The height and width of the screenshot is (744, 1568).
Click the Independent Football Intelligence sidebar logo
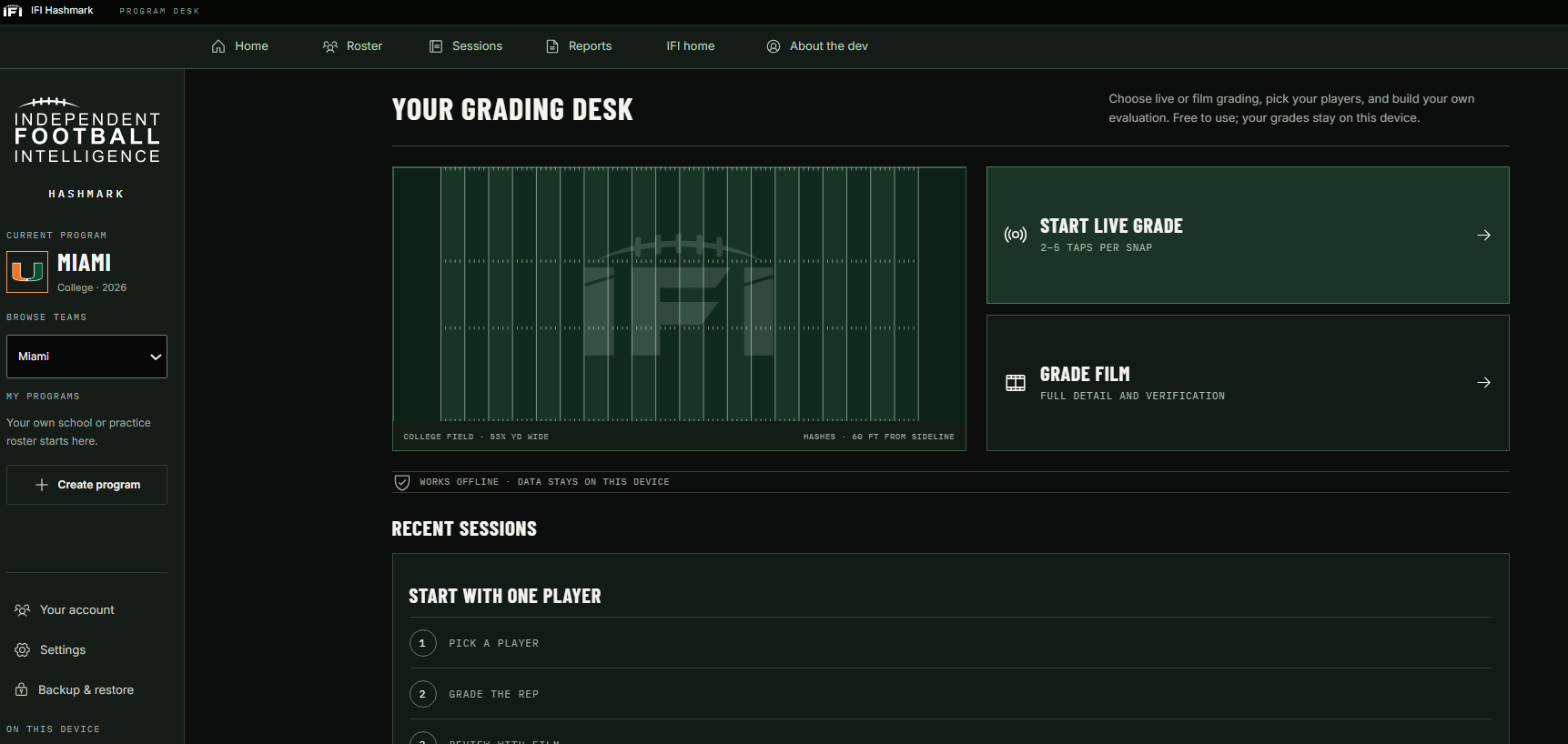tap(87, 131)
